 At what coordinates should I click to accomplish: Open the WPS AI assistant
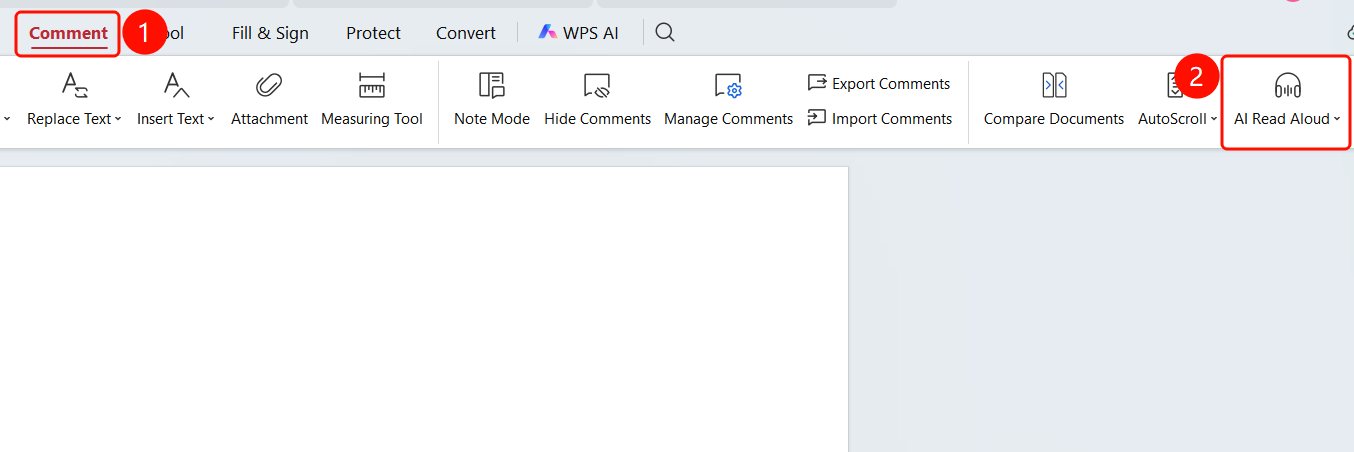tap(579, 33)
